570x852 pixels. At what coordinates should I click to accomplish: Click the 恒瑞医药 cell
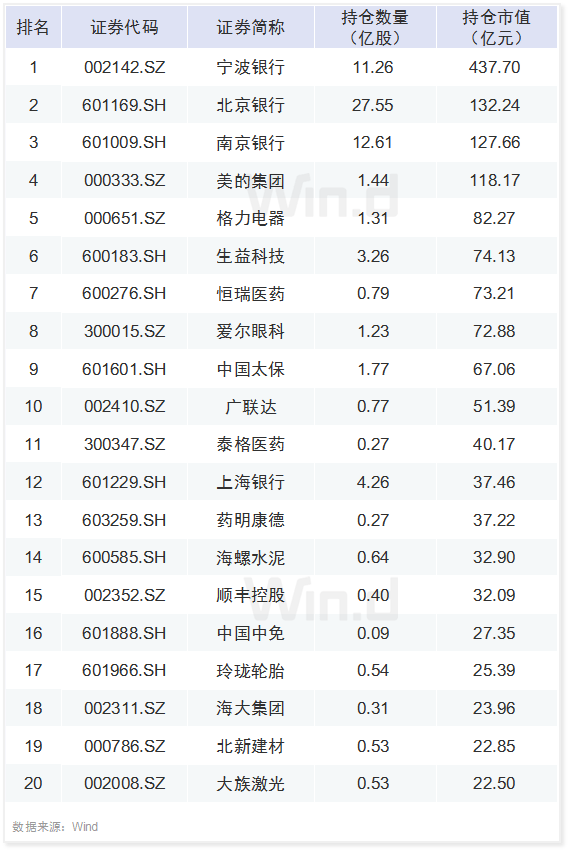pyautogui.click(x=250, y=293)
